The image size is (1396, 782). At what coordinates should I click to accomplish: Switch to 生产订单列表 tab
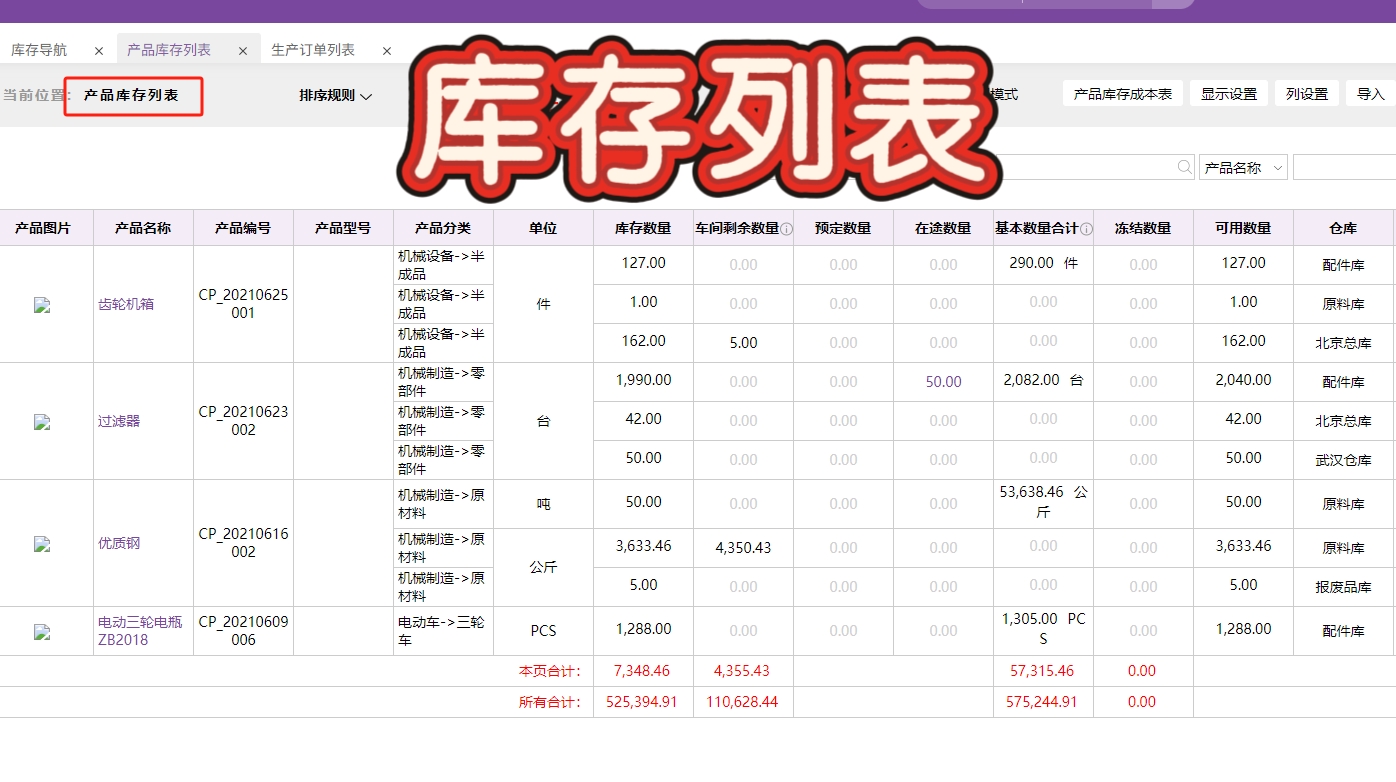313,50
